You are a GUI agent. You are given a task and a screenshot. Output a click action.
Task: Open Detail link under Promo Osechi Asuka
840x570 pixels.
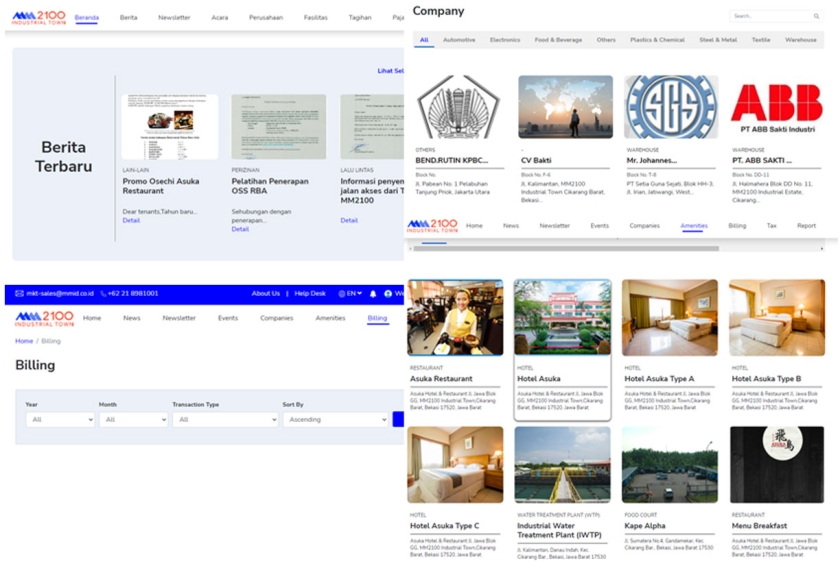131,220
